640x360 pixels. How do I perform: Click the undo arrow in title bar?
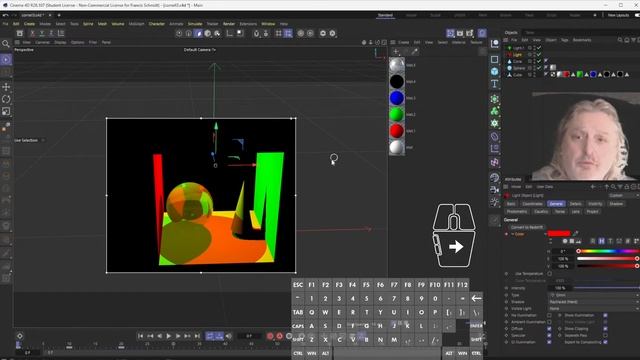[x=6, y=15]
